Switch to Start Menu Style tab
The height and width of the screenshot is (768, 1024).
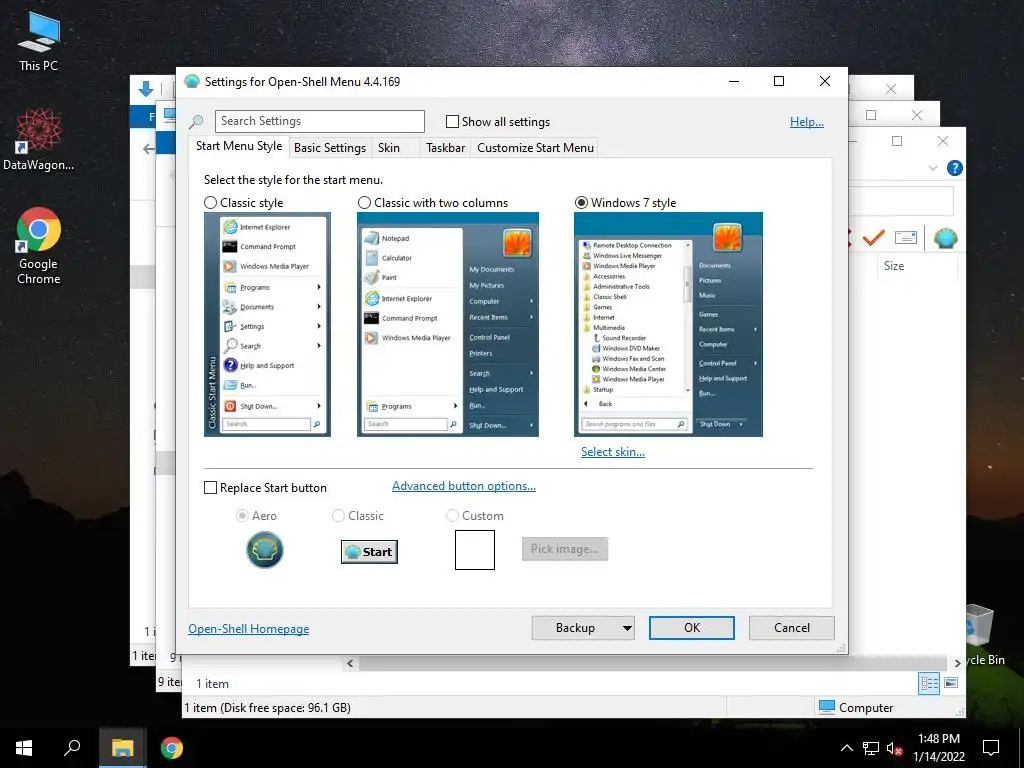click(239, 146)
